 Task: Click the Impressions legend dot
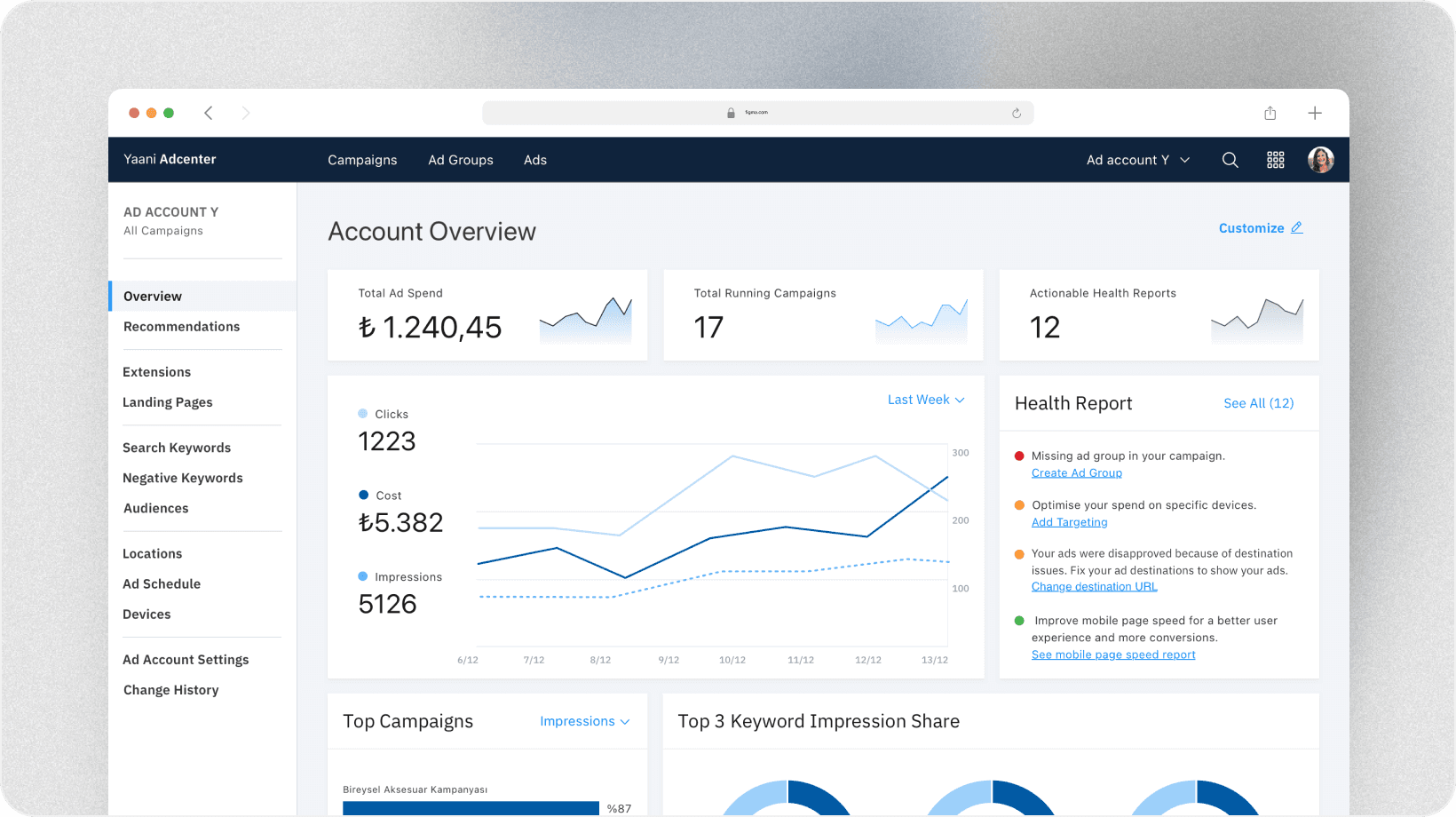(x=362, y=576)
